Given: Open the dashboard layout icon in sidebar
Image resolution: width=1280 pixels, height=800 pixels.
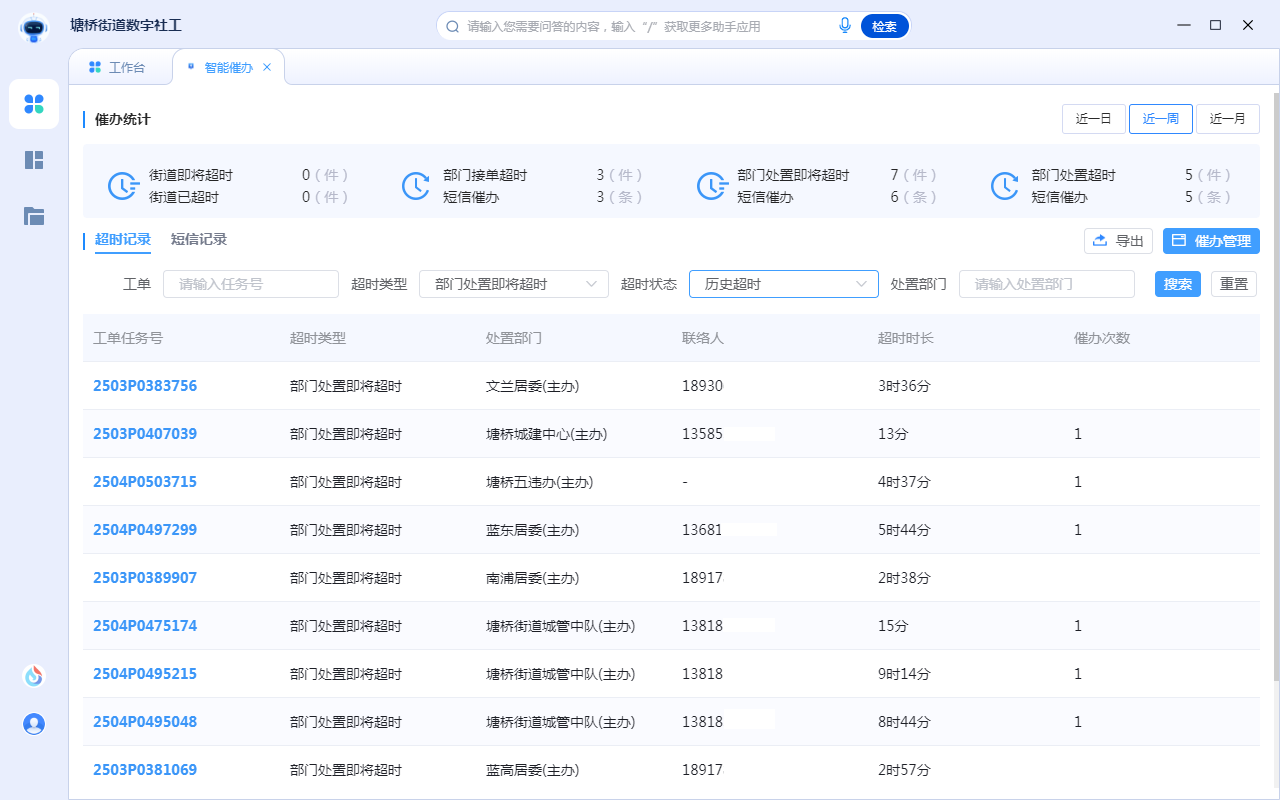Looking at the screenshot, I should point(34,160).
